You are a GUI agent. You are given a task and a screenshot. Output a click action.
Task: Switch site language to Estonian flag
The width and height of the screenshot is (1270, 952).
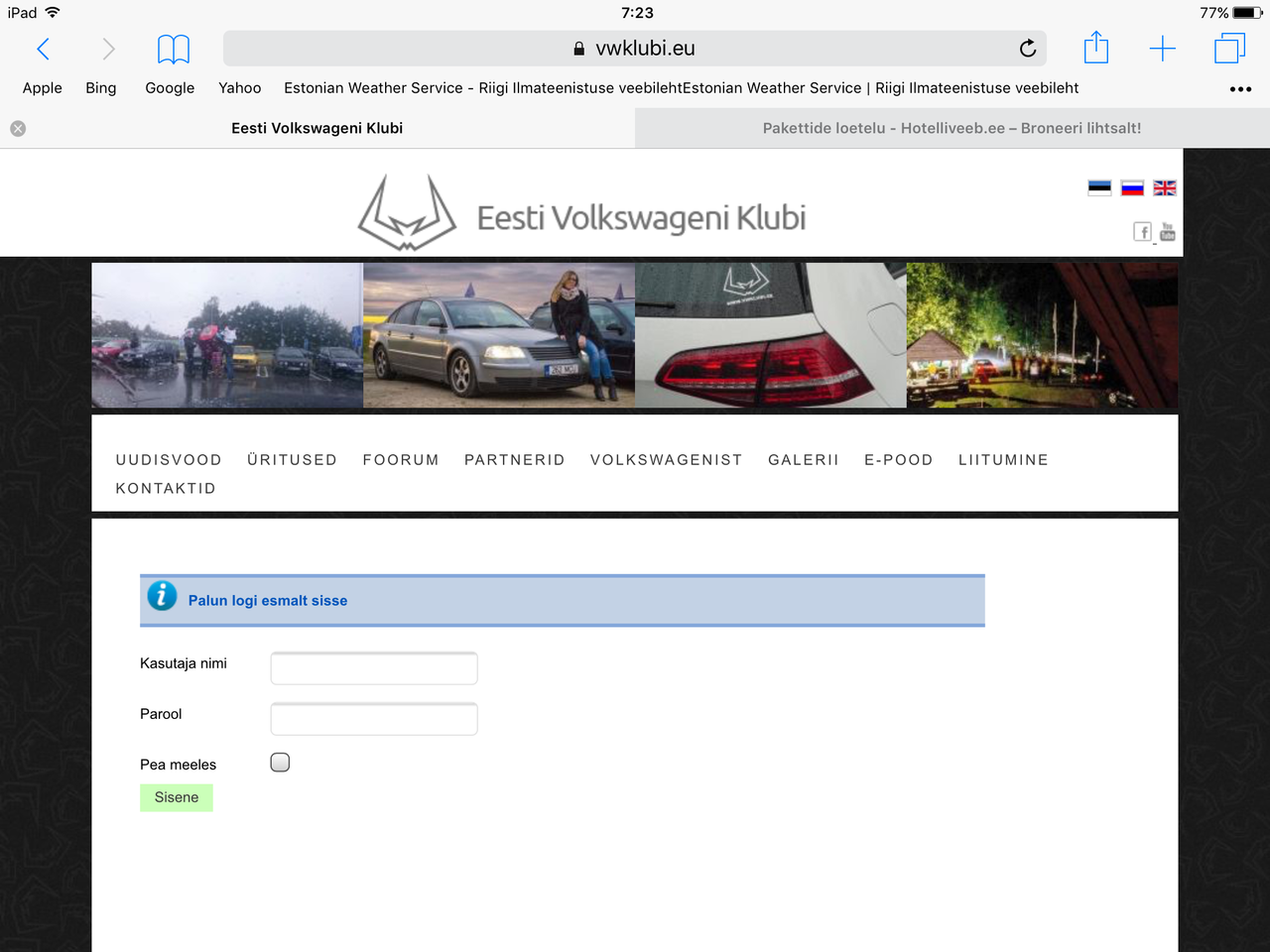(x=1099, y=187)
